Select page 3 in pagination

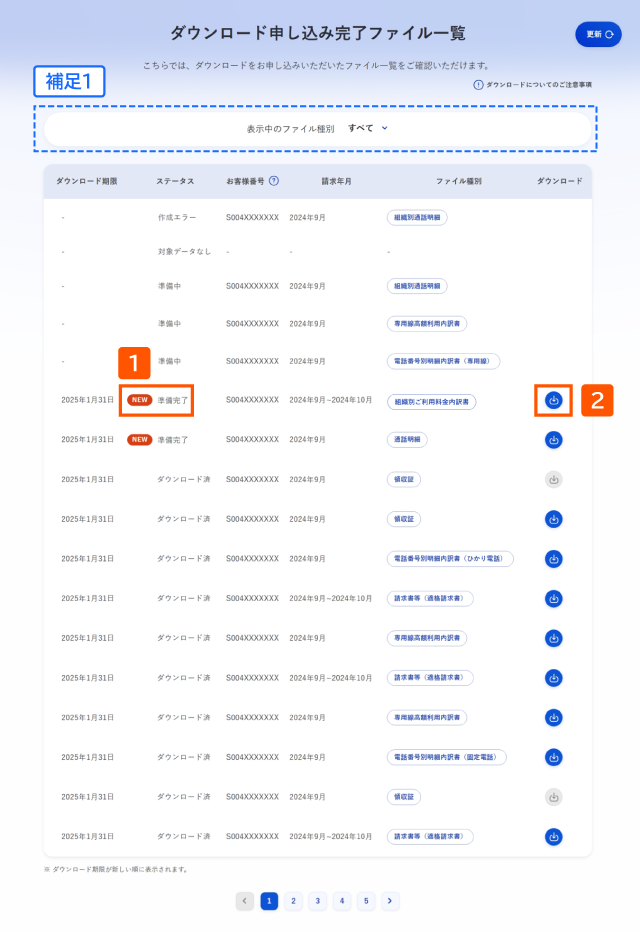pyautogui.click(x=318, y=901)
